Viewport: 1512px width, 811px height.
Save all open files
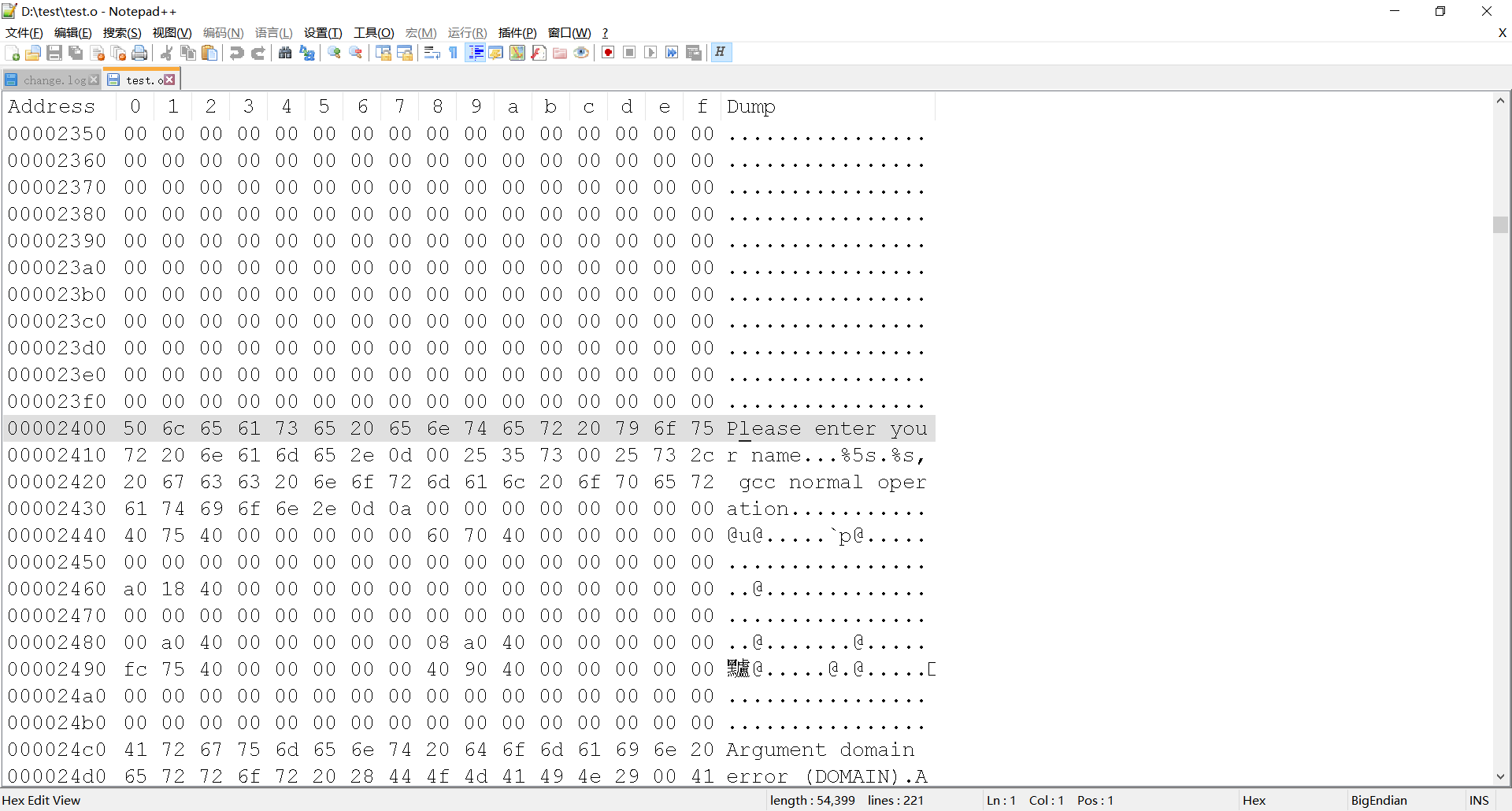[x=76, y=52]
